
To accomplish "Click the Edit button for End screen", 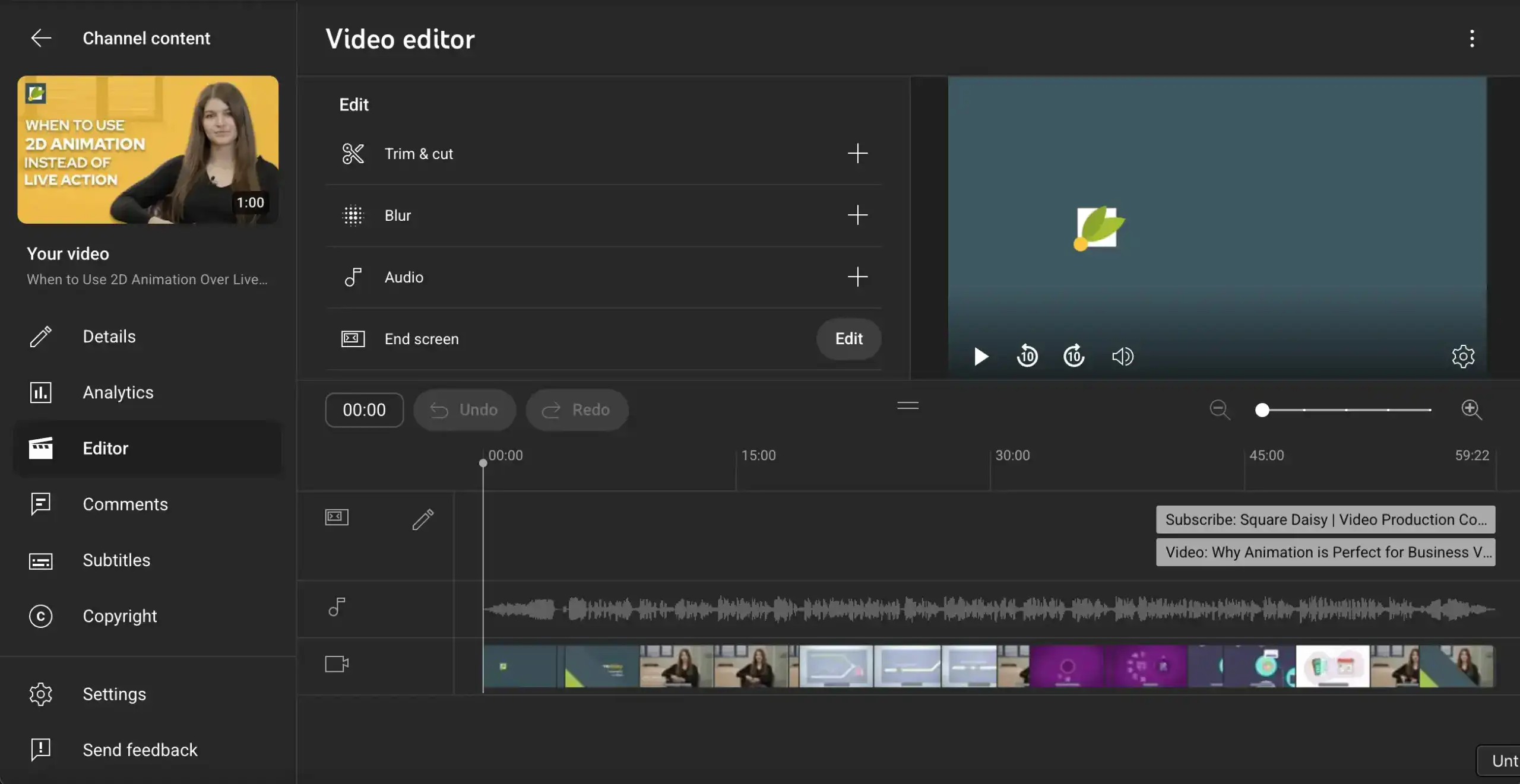I will (848, 339).
